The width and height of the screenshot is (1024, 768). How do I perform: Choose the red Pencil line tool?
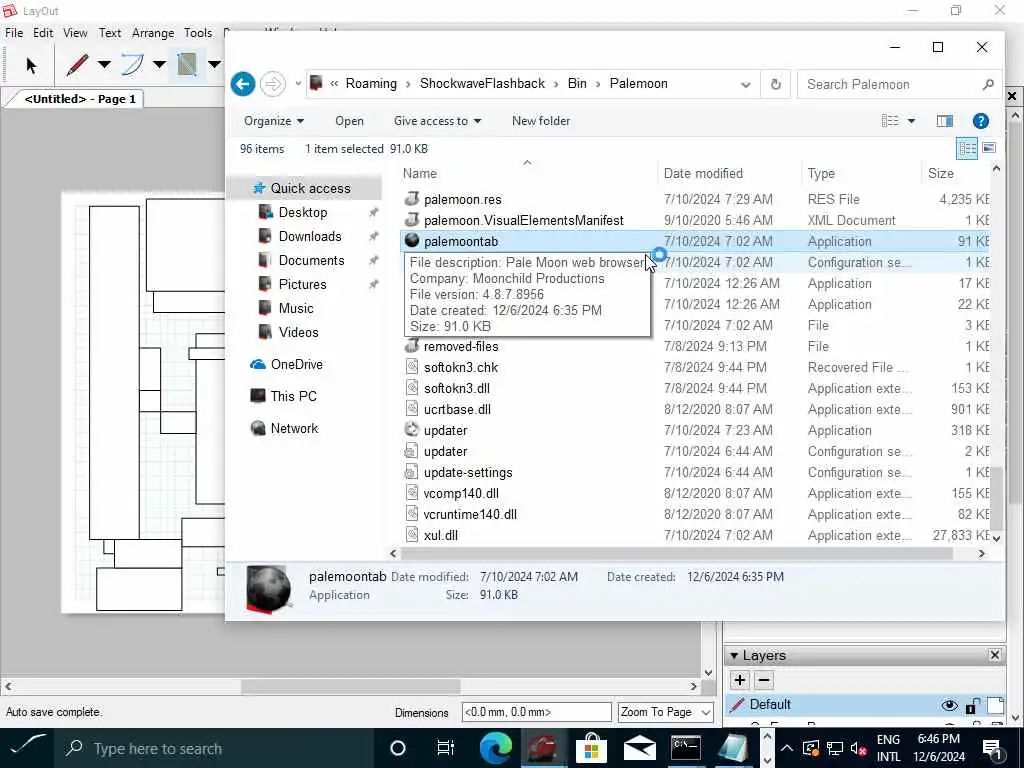point(77,65)
